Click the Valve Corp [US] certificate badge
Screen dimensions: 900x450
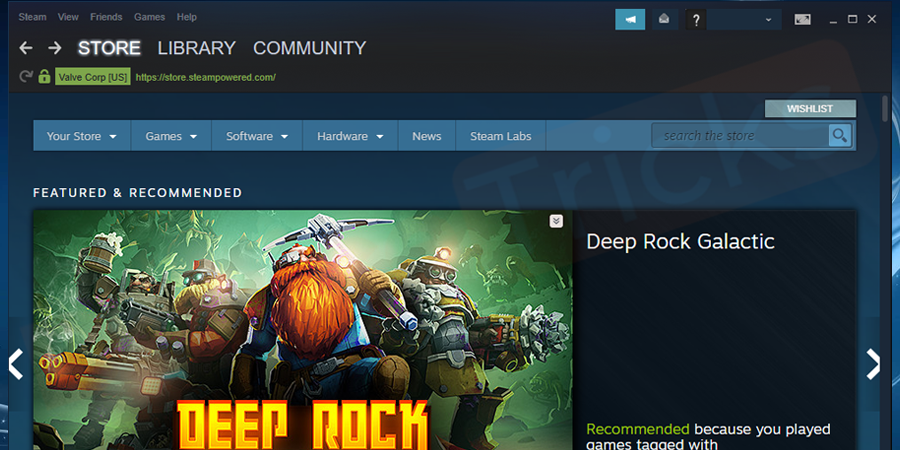point(92,77)
